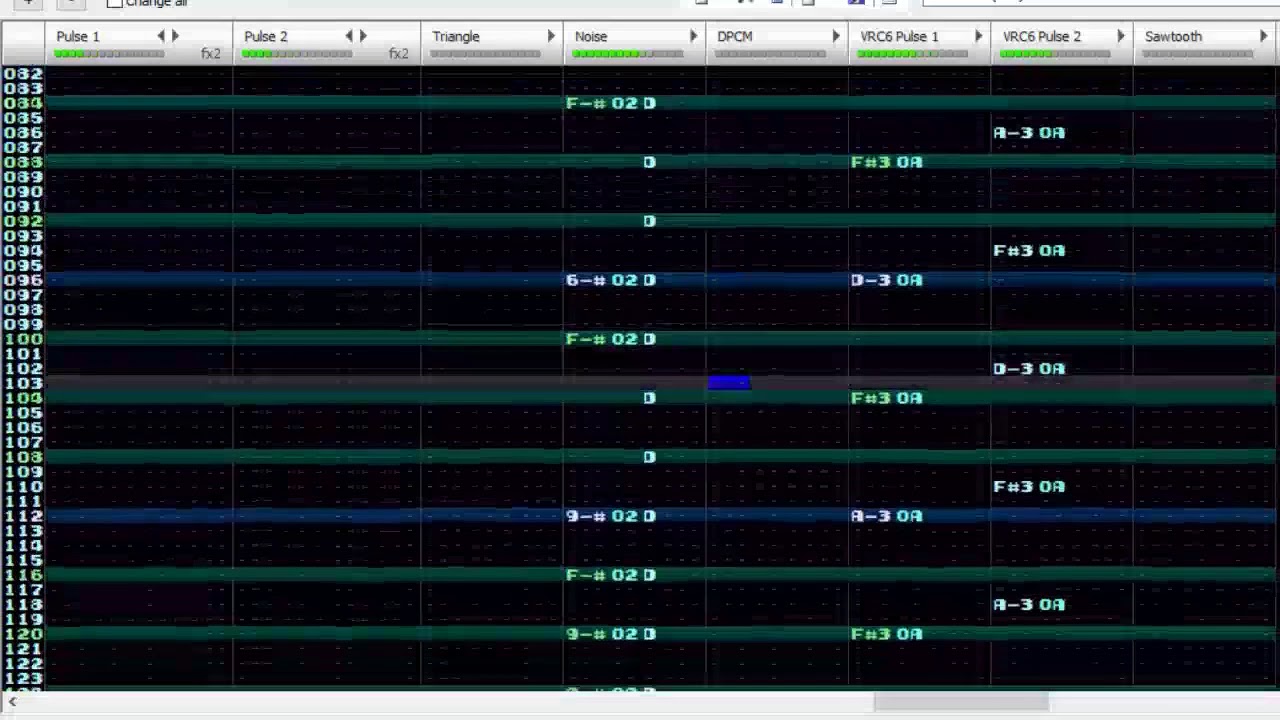
Task: Collapse an effect column on Pulse 1
Action: click(x=161, y=36)
